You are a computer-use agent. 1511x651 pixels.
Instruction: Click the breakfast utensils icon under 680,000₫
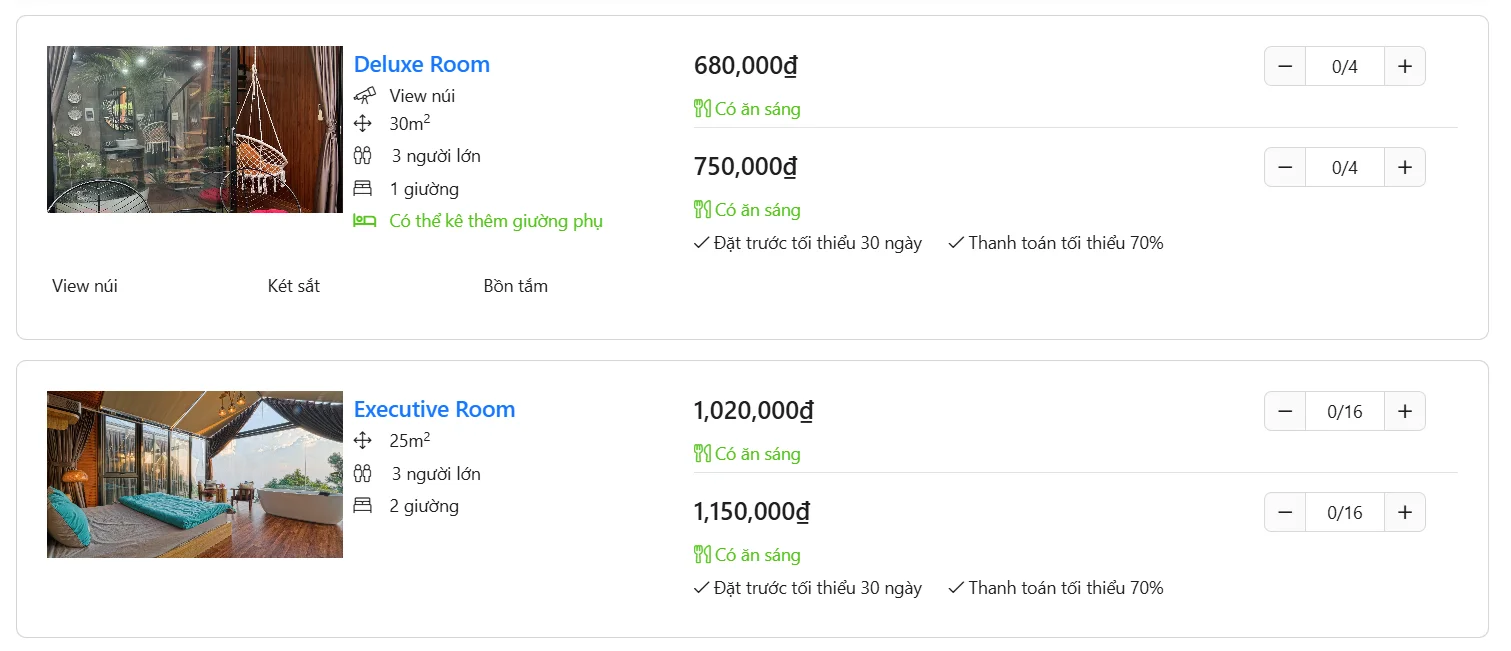702,109
